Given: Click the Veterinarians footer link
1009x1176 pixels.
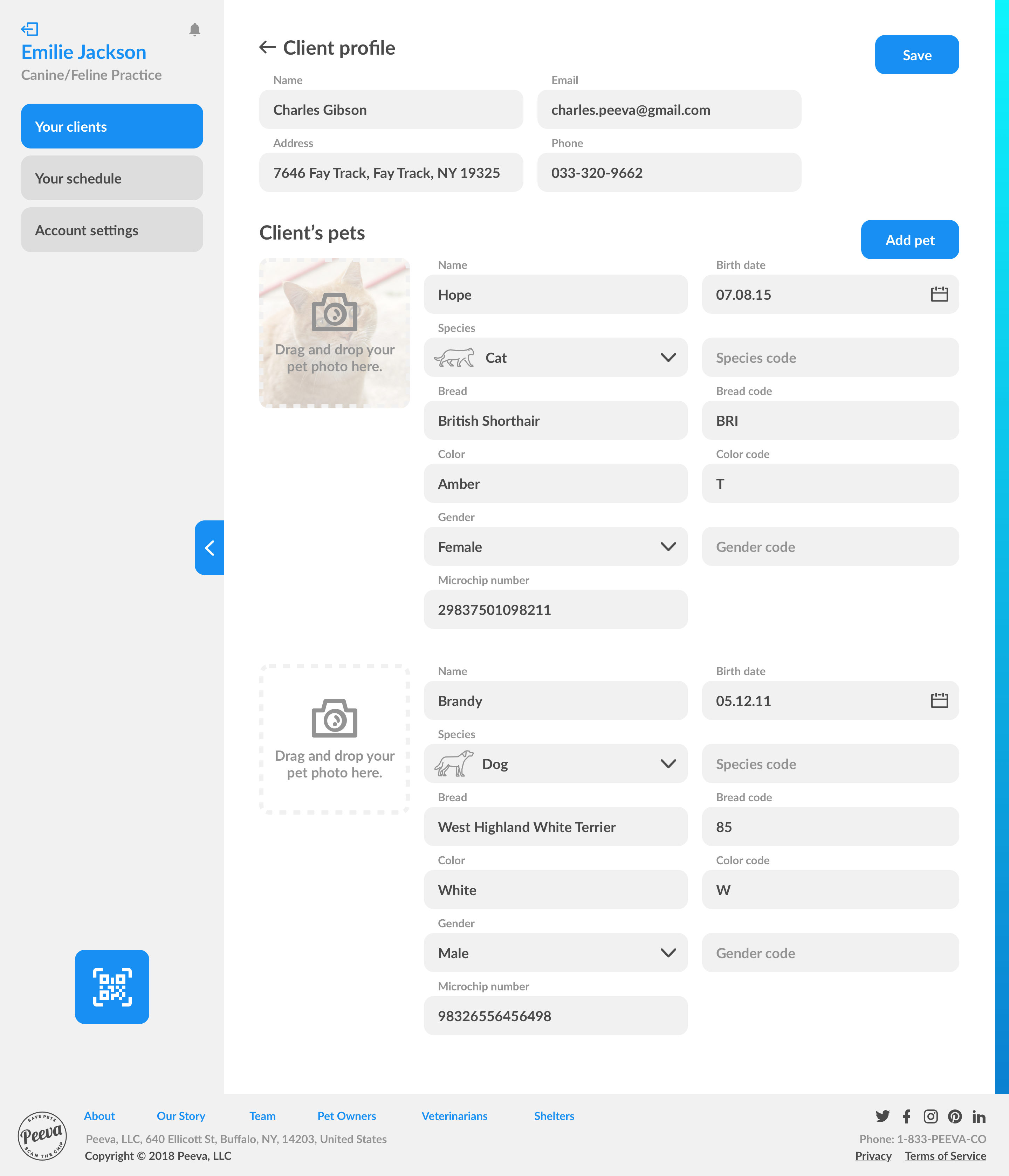Looking at the screenshot, I should [454, 1116].
